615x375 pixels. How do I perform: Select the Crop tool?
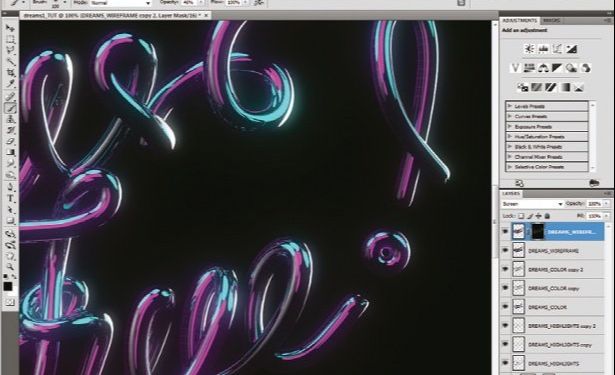pyautogui.click(x=10, y=72)
